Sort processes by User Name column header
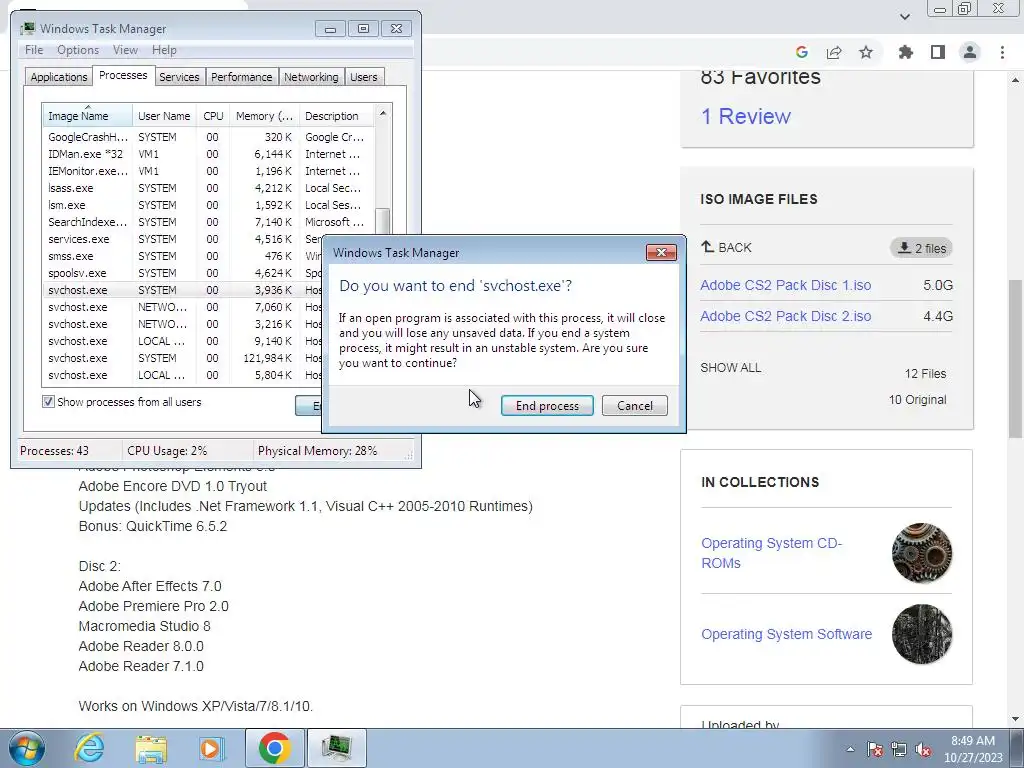This screenshot has width=1024, height=768. (x=165, y=116)
